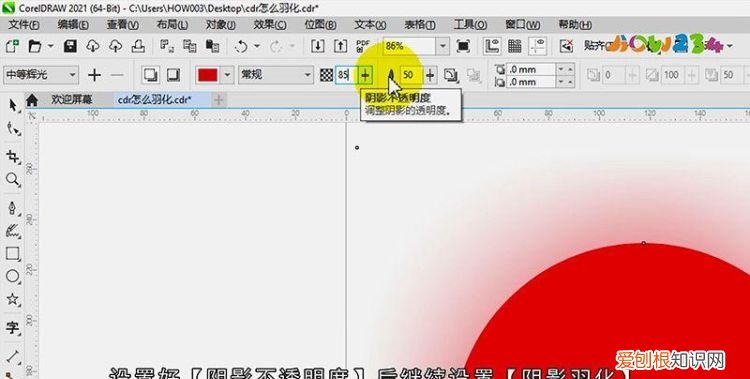
Task: Create a new document with New icon
Action: (x=12, y=46)
